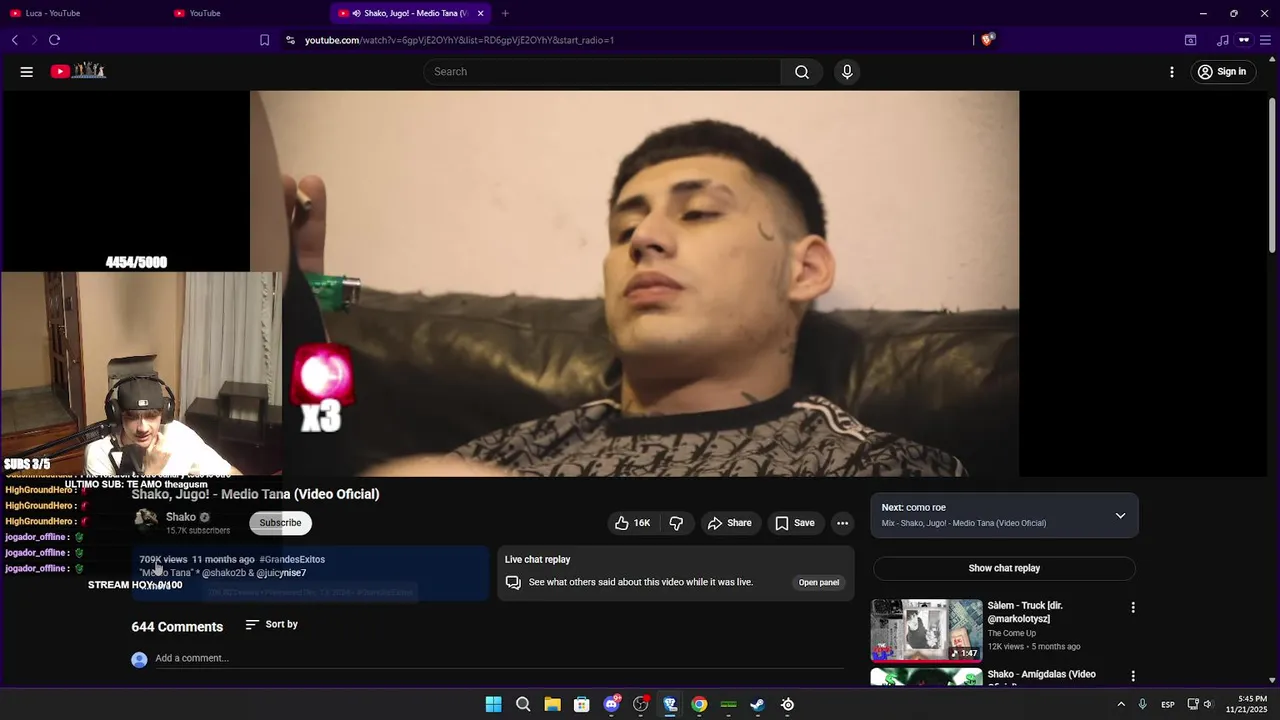
Task: Open Google Chrome from taskbar
Action: coord(699,705)
